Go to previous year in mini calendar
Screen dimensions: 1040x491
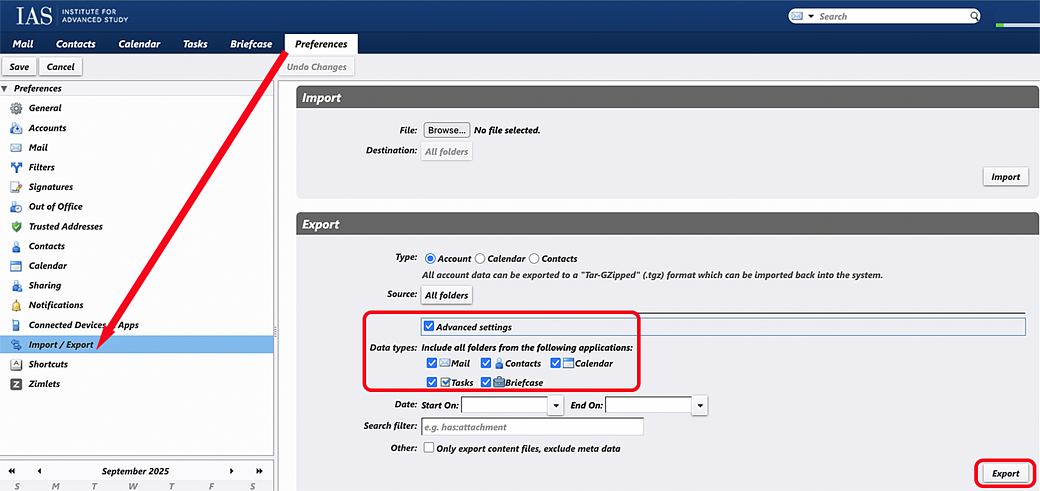12,471
